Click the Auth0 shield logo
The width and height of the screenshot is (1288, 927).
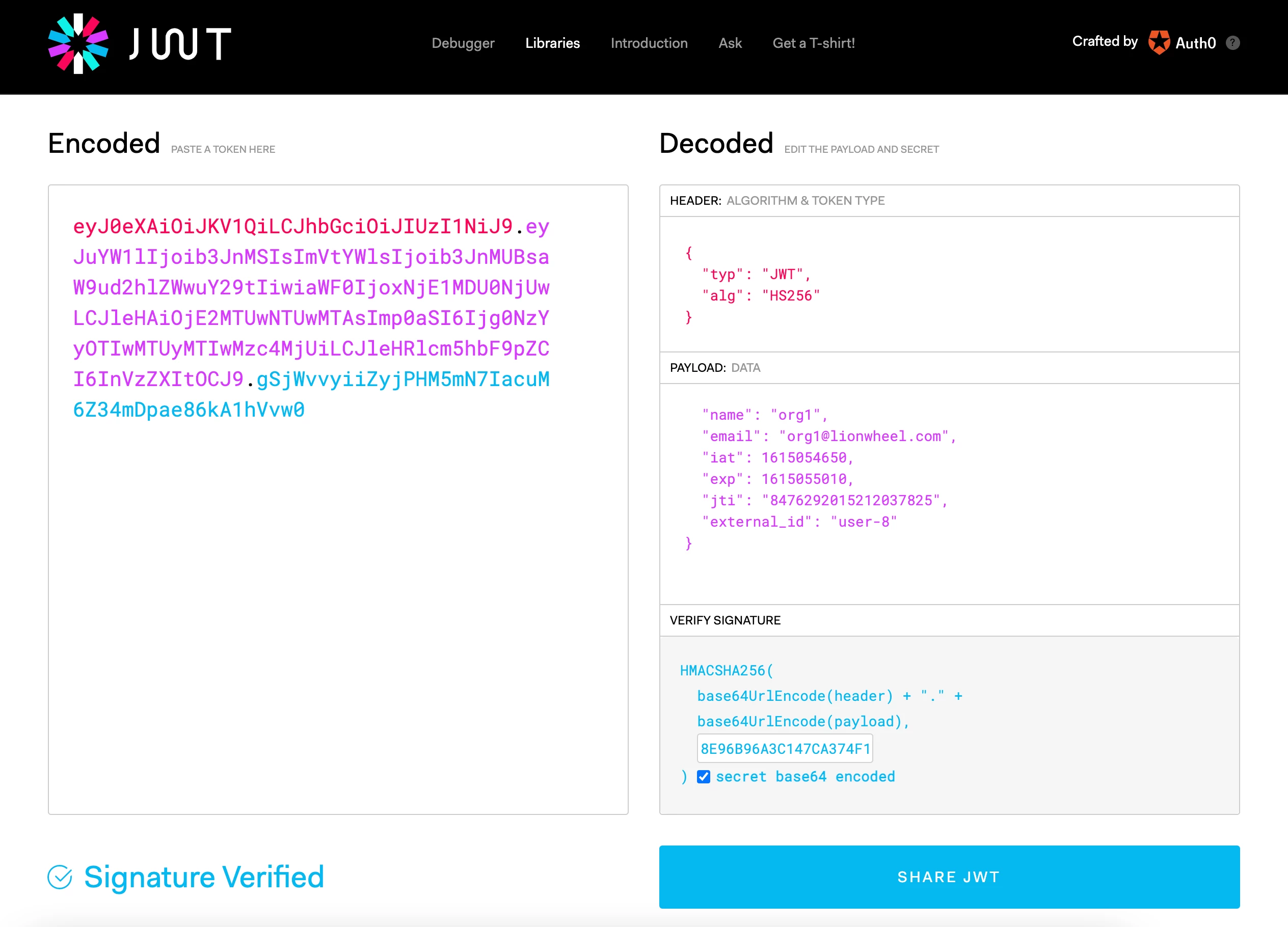[1159, 43]
